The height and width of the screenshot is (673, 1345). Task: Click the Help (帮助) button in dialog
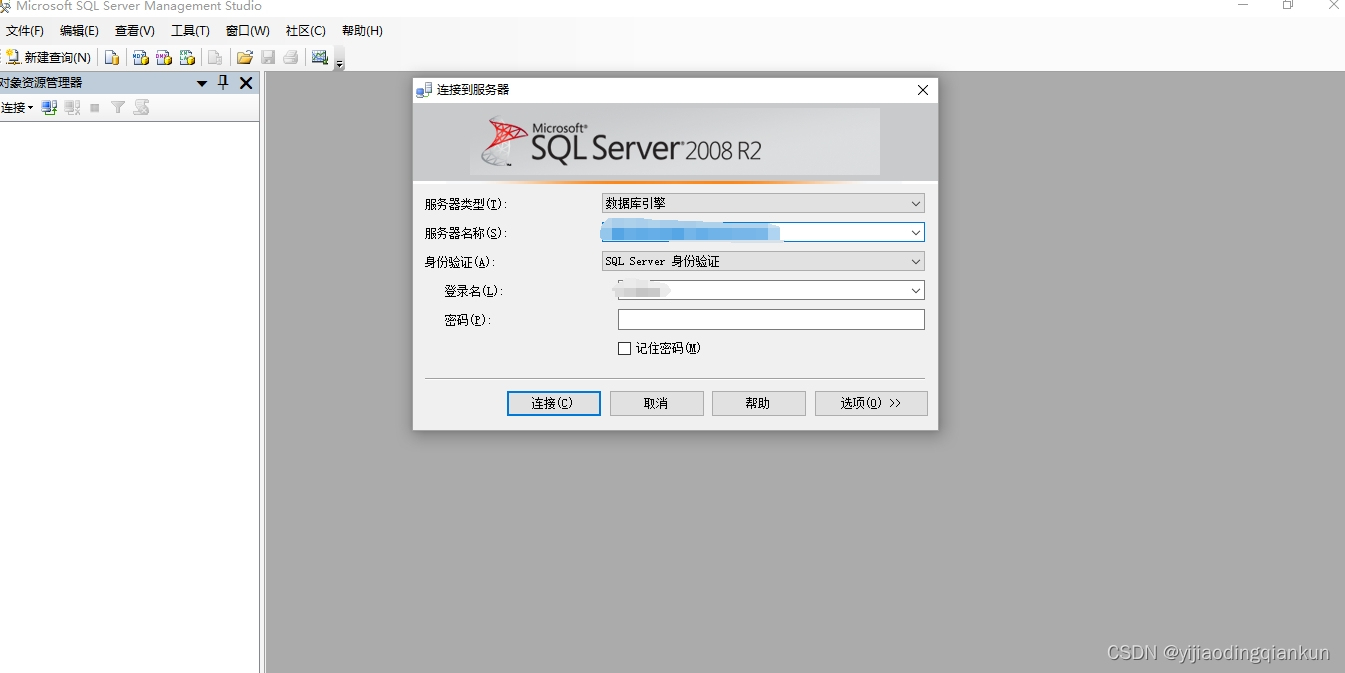758,403
